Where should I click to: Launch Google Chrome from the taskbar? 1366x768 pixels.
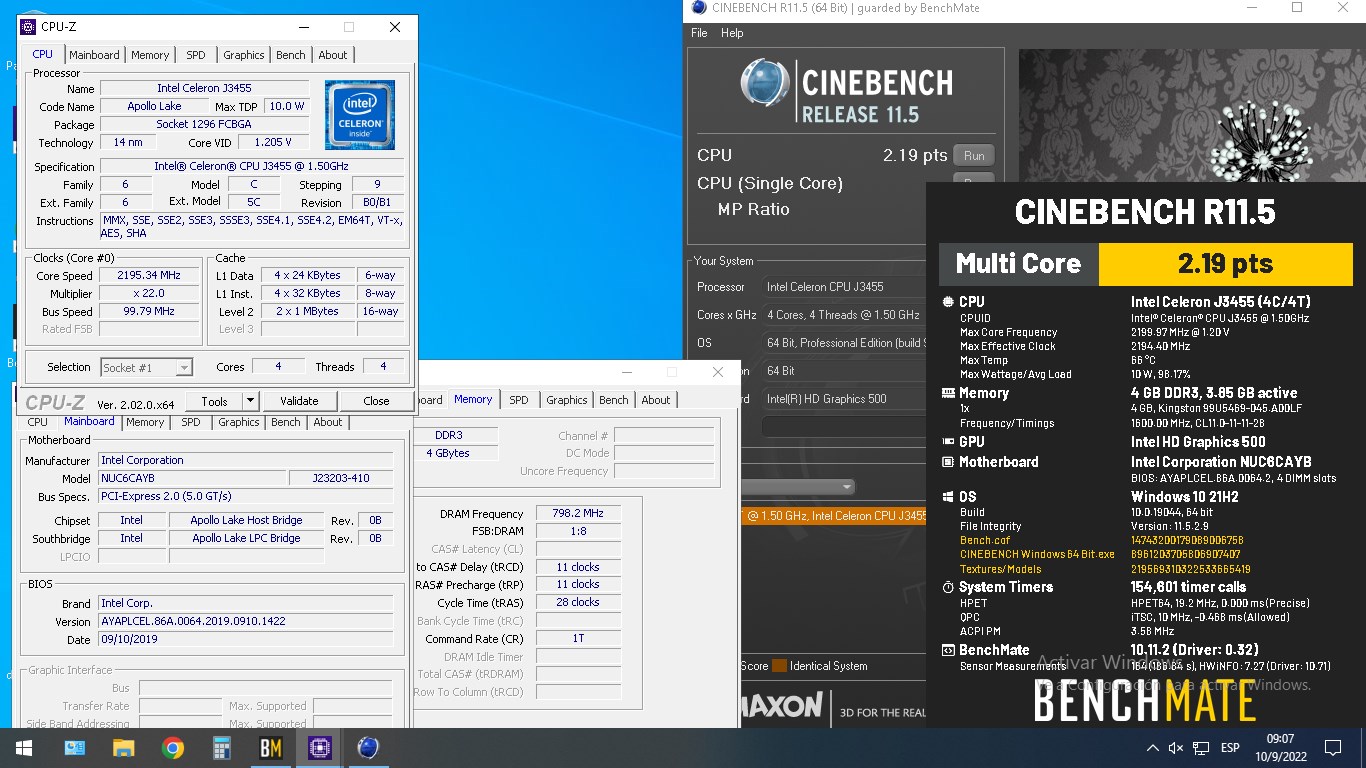[173, 747]
